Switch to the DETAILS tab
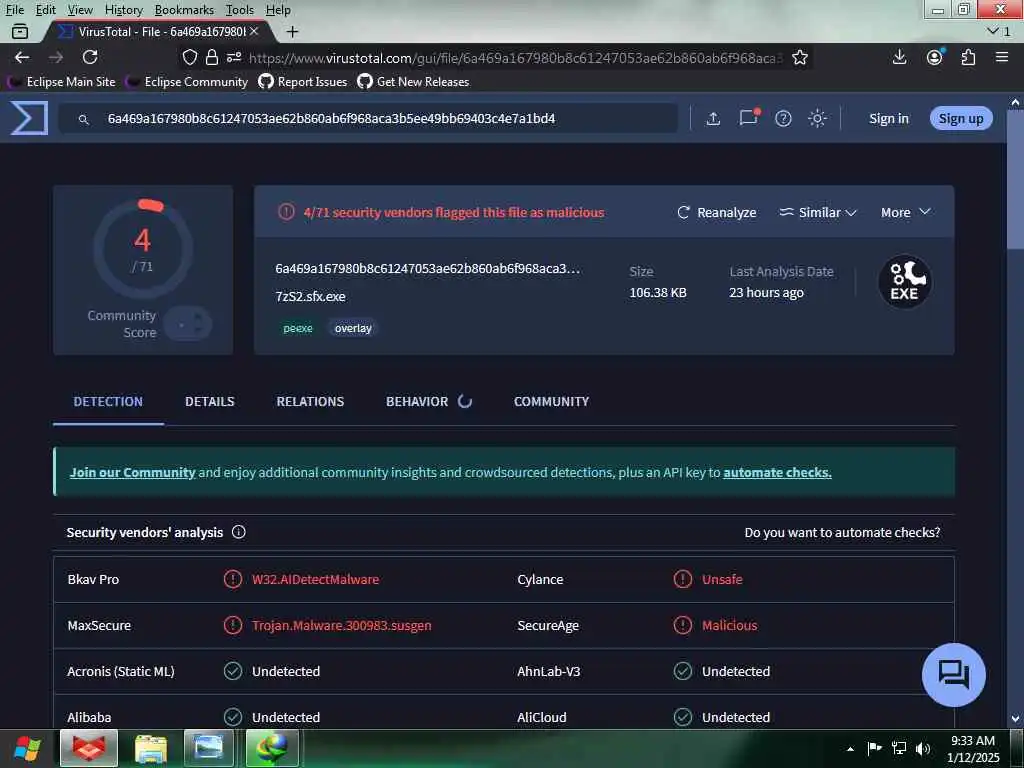 pos(210,401)
